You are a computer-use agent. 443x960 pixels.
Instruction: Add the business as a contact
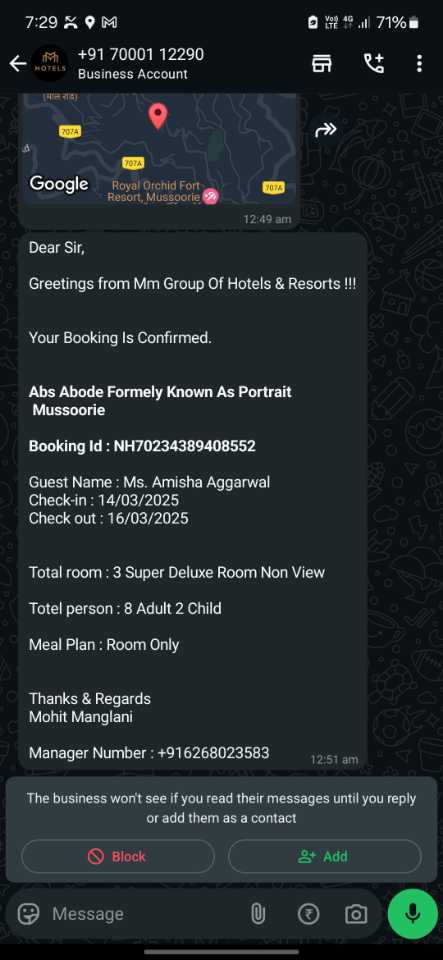[x=324, y=856]
